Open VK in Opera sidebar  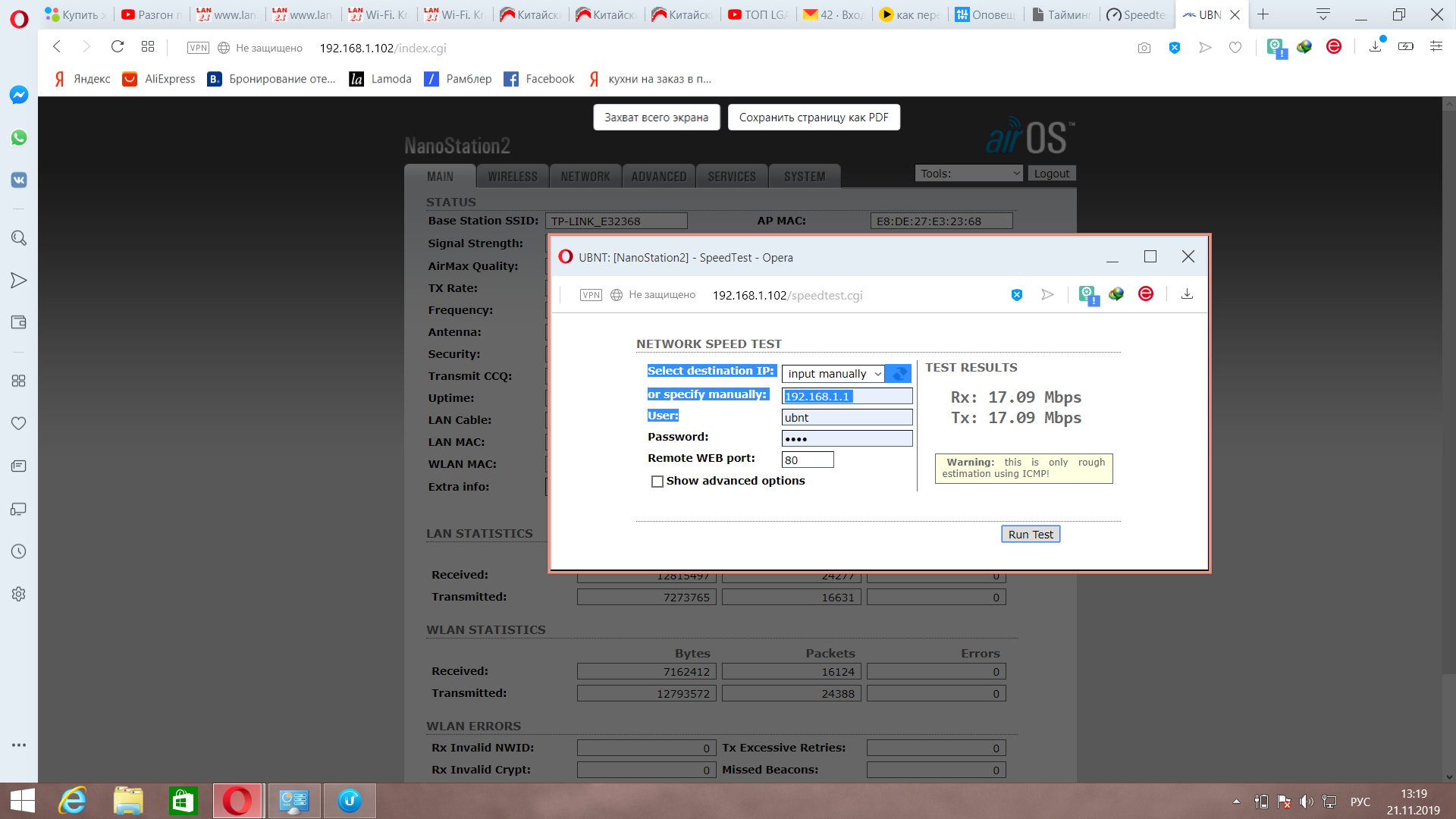(x=19, y=180)
